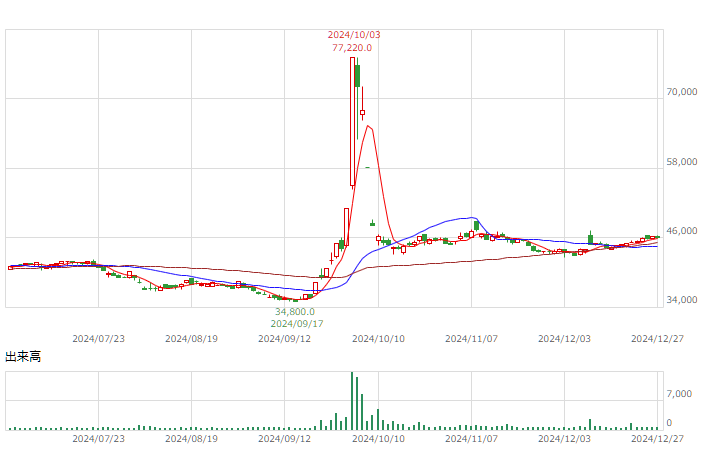Click the tallest green volume bar
Viewport: 705px width, 453px height.
(x=352, y=401)
